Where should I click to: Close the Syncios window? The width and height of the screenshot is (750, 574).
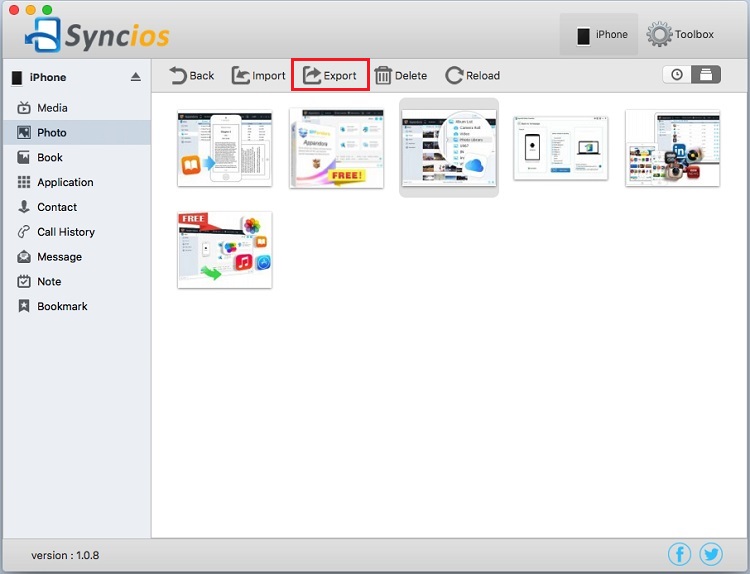click(14, 10)
